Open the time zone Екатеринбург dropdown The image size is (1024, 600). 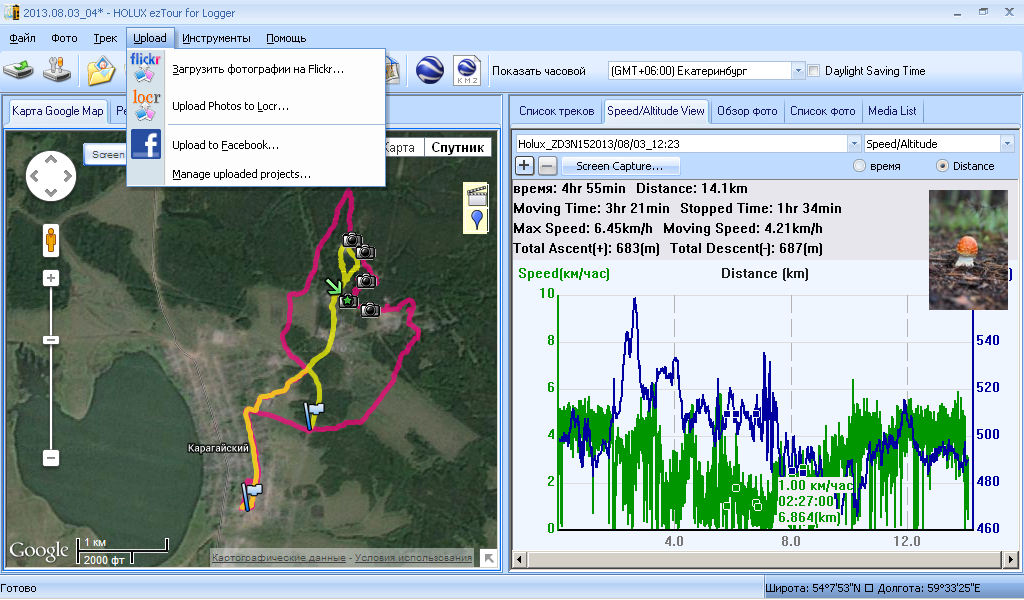797,71
